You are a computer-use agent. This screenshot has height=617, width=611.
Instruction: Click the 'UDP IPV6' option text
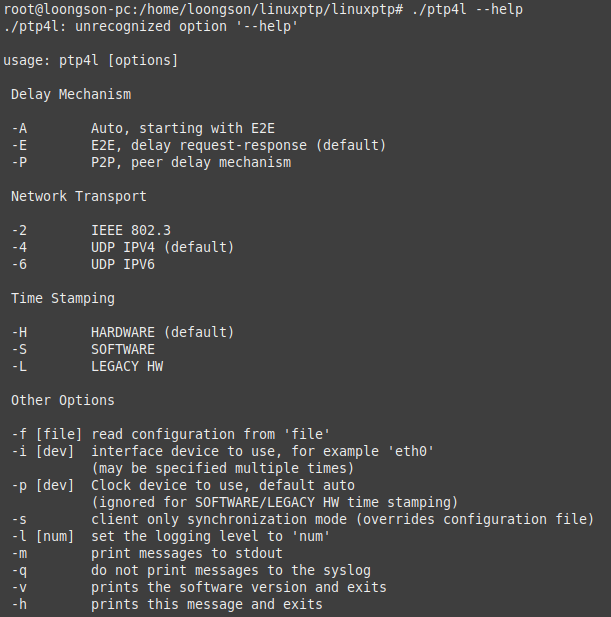[x=122, y=264]
